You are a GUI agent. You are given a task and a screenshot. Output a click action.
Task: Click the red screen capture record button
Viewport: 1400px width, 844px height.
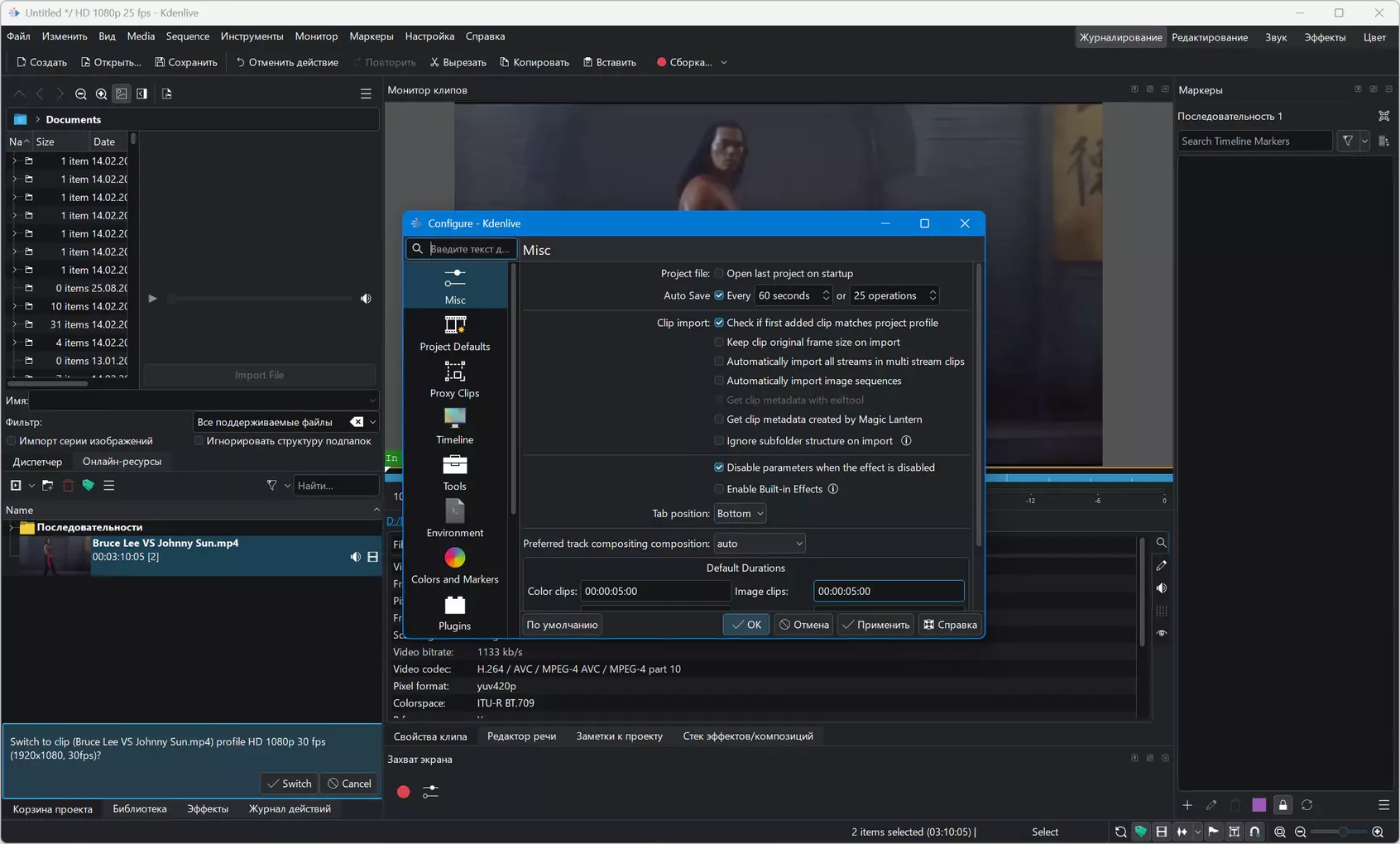coord(403,792)
